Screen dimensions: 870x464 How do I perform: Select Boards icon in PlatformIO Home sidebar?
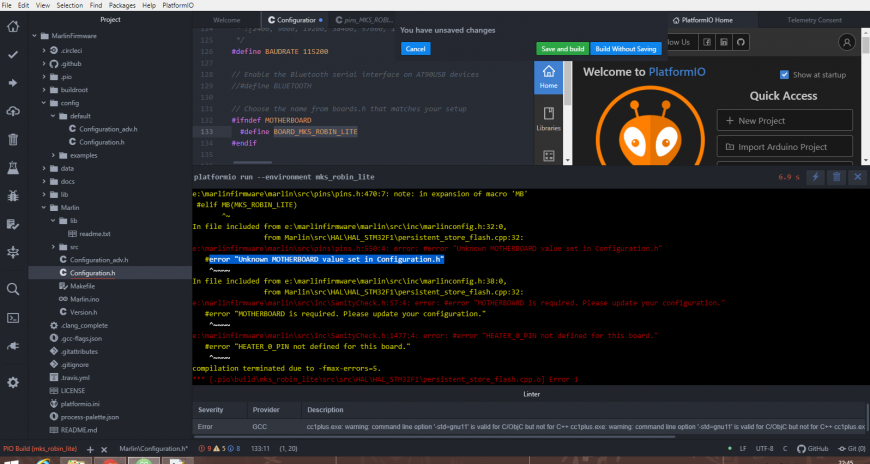pyautogui.click(x=548, y=156)
